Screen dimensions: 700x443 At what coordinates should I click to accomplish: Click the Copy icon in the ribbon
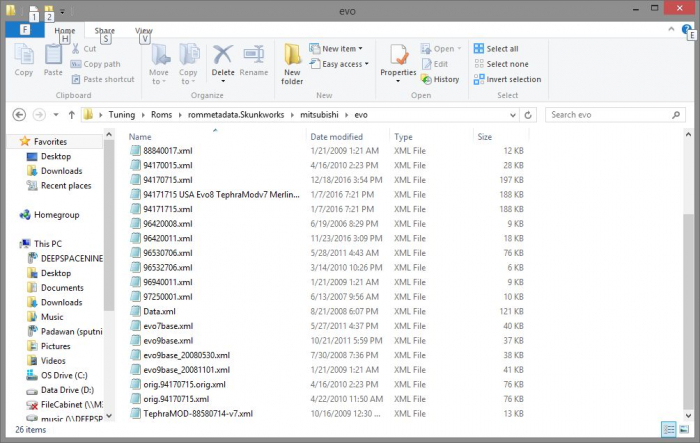point(24,59)
